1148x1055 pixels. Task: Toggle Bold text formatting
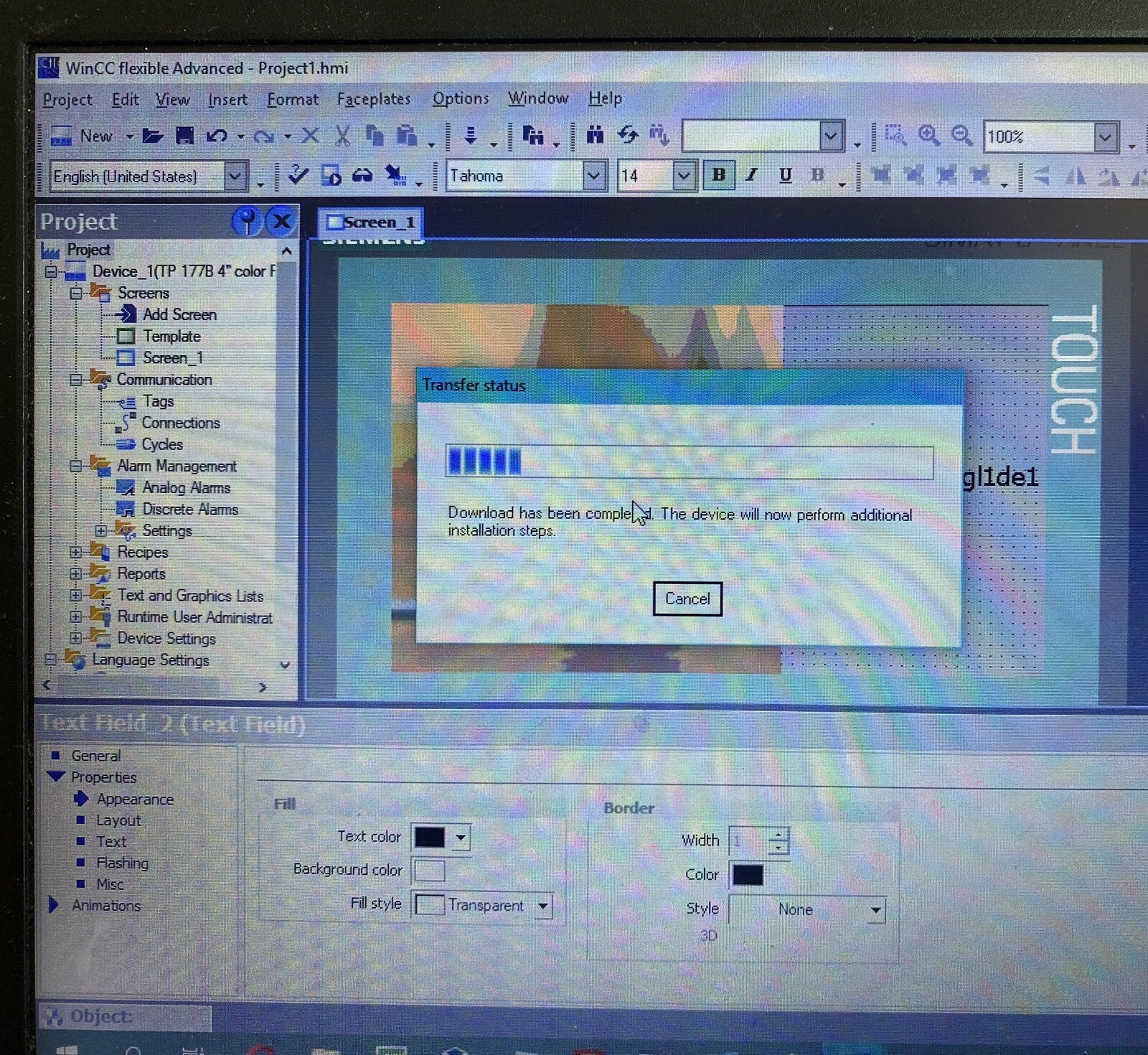click(x=718, y=175)
